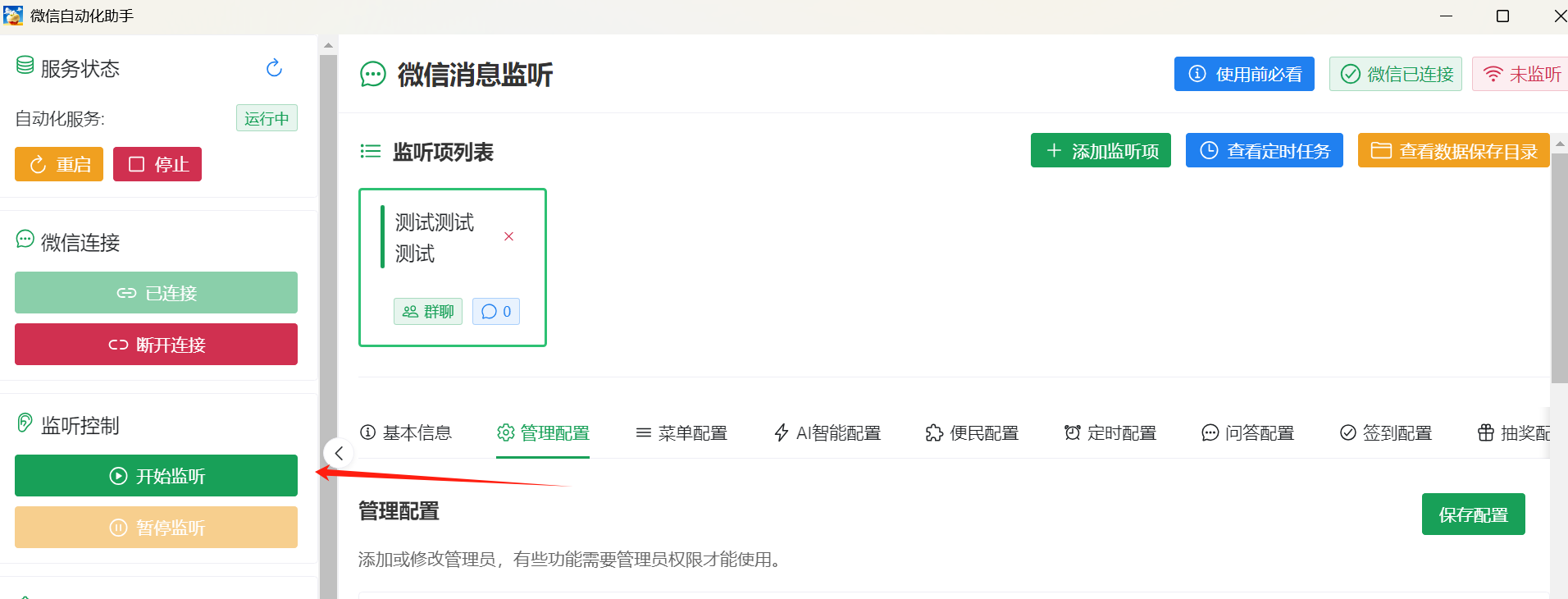
Task: Click the 自动化服务 label
Action: [x=60, y=119]
